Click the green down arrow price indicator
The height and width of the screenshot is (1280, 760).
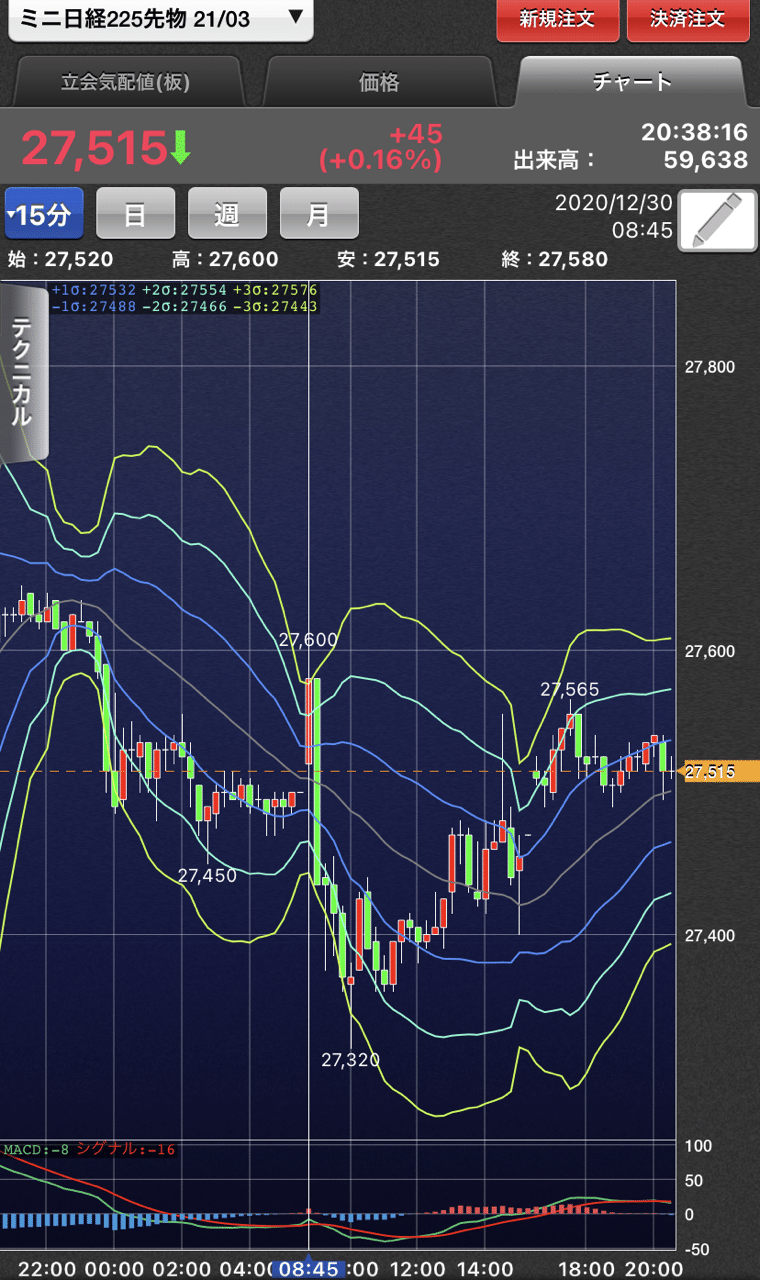[x=180, y=149]
